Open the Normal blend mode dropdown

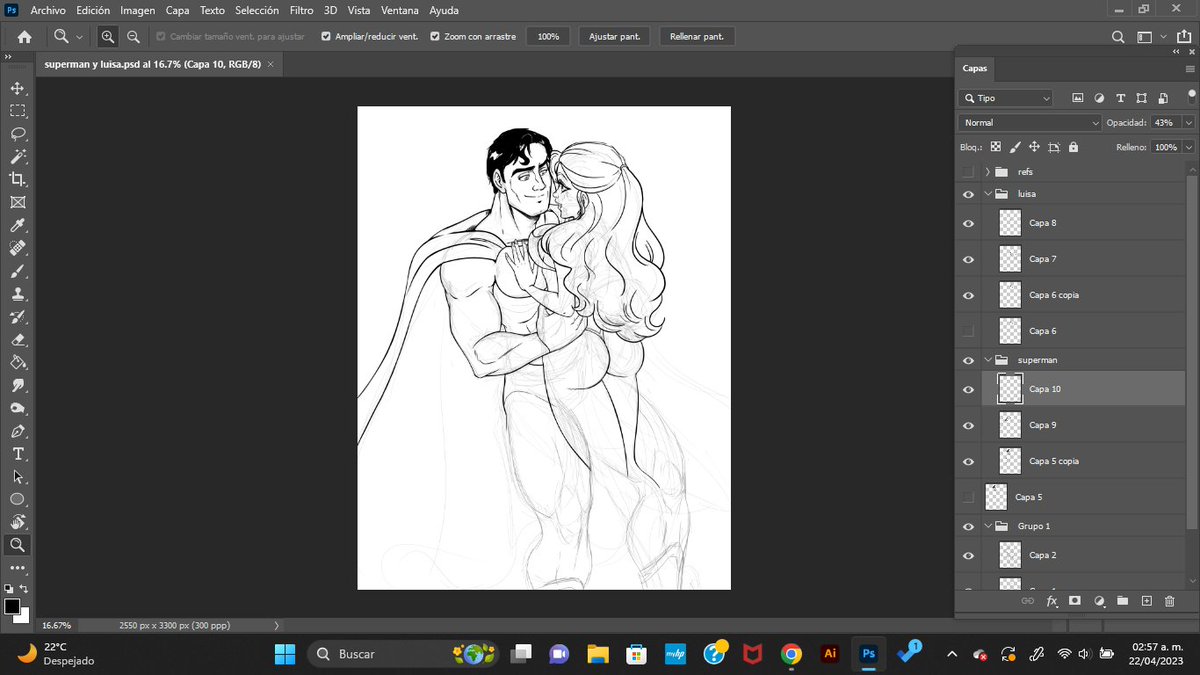(x=1029, y=122)
